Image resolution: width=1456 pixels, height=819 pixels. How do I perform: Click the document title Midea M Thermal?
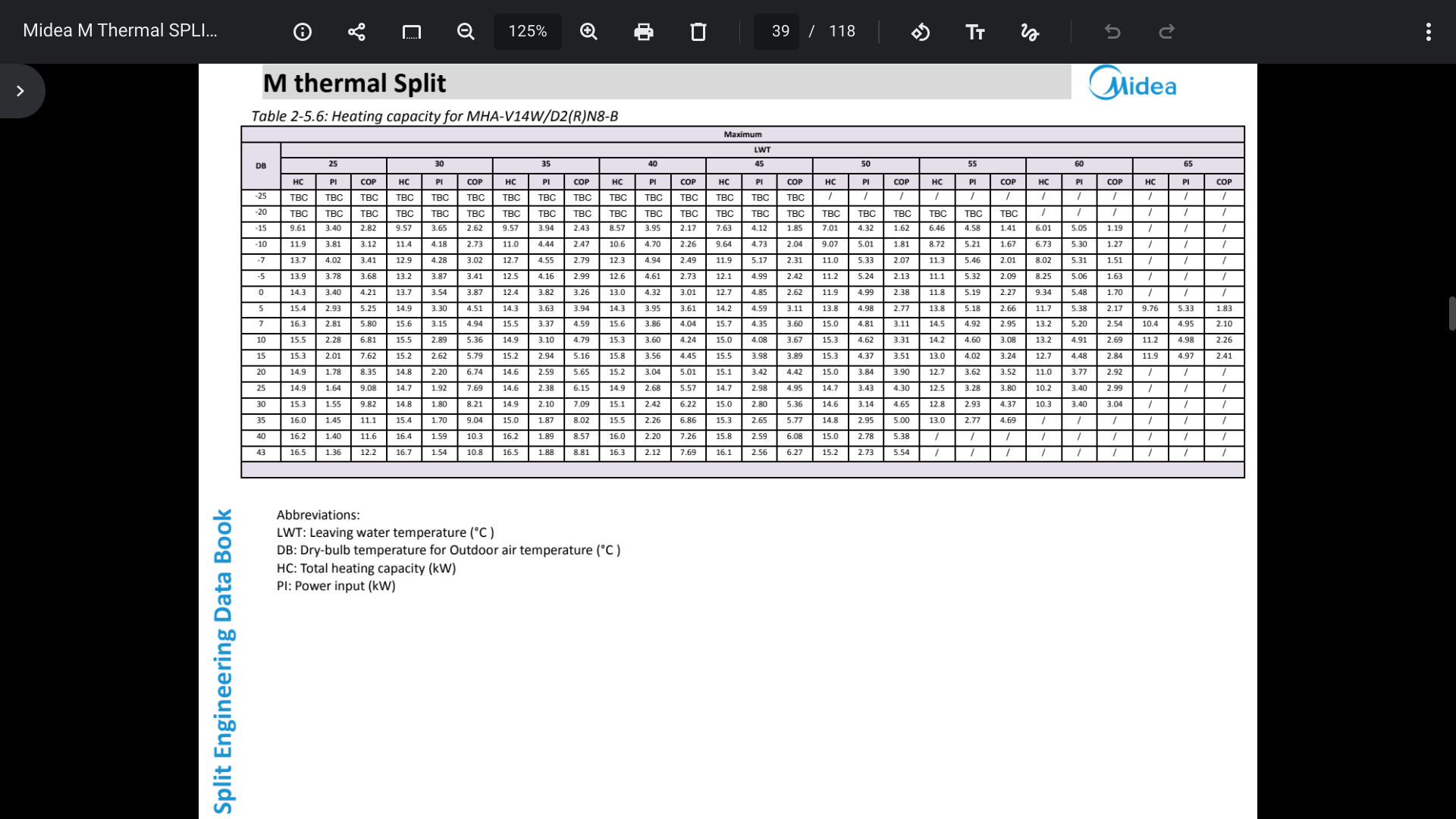click(120, 31)
